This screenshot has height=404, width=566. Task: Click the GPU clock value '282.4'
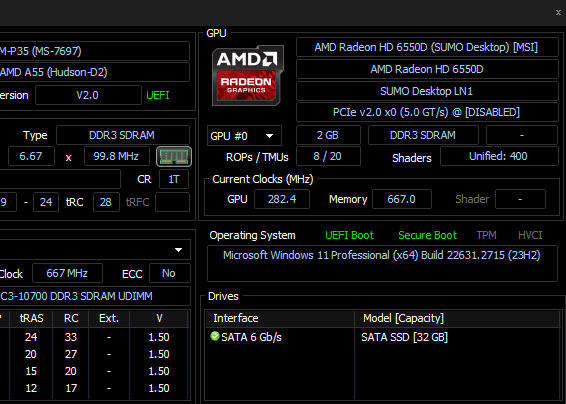point(282,199)
